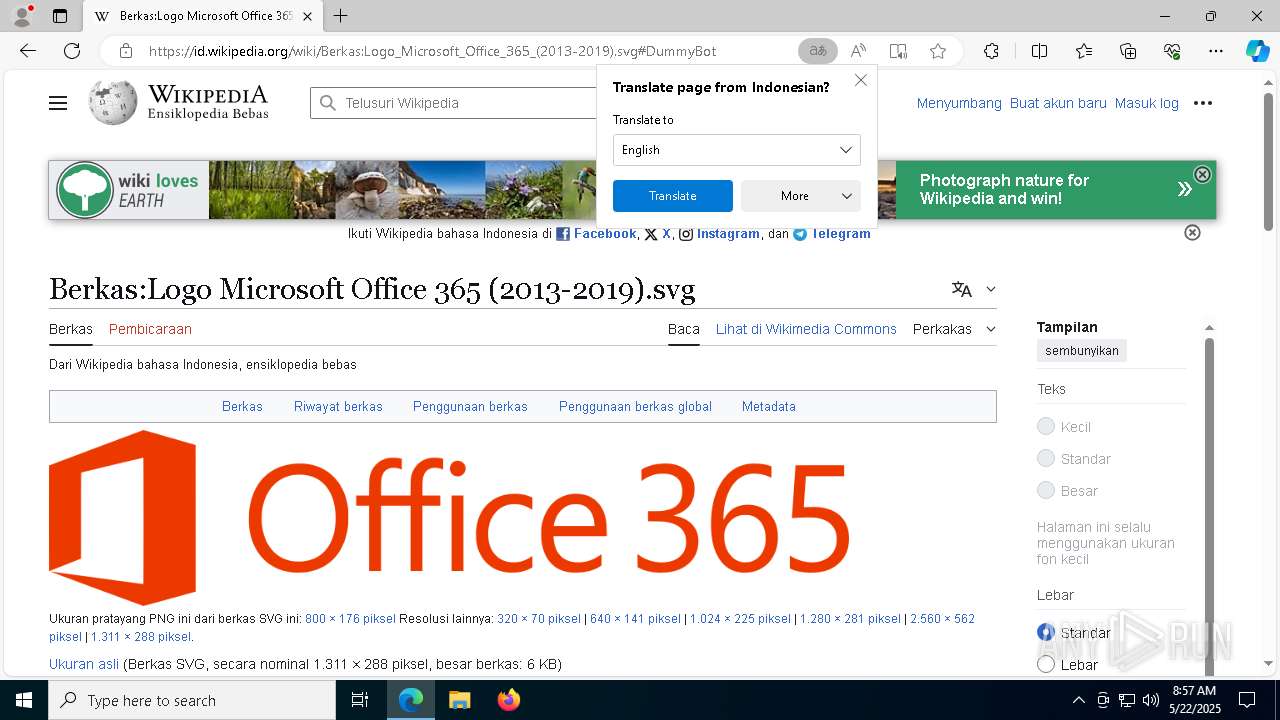
Task: Open the 800 × 176 piksel preview
Action: pyautogui.click(x=350, y=619)
